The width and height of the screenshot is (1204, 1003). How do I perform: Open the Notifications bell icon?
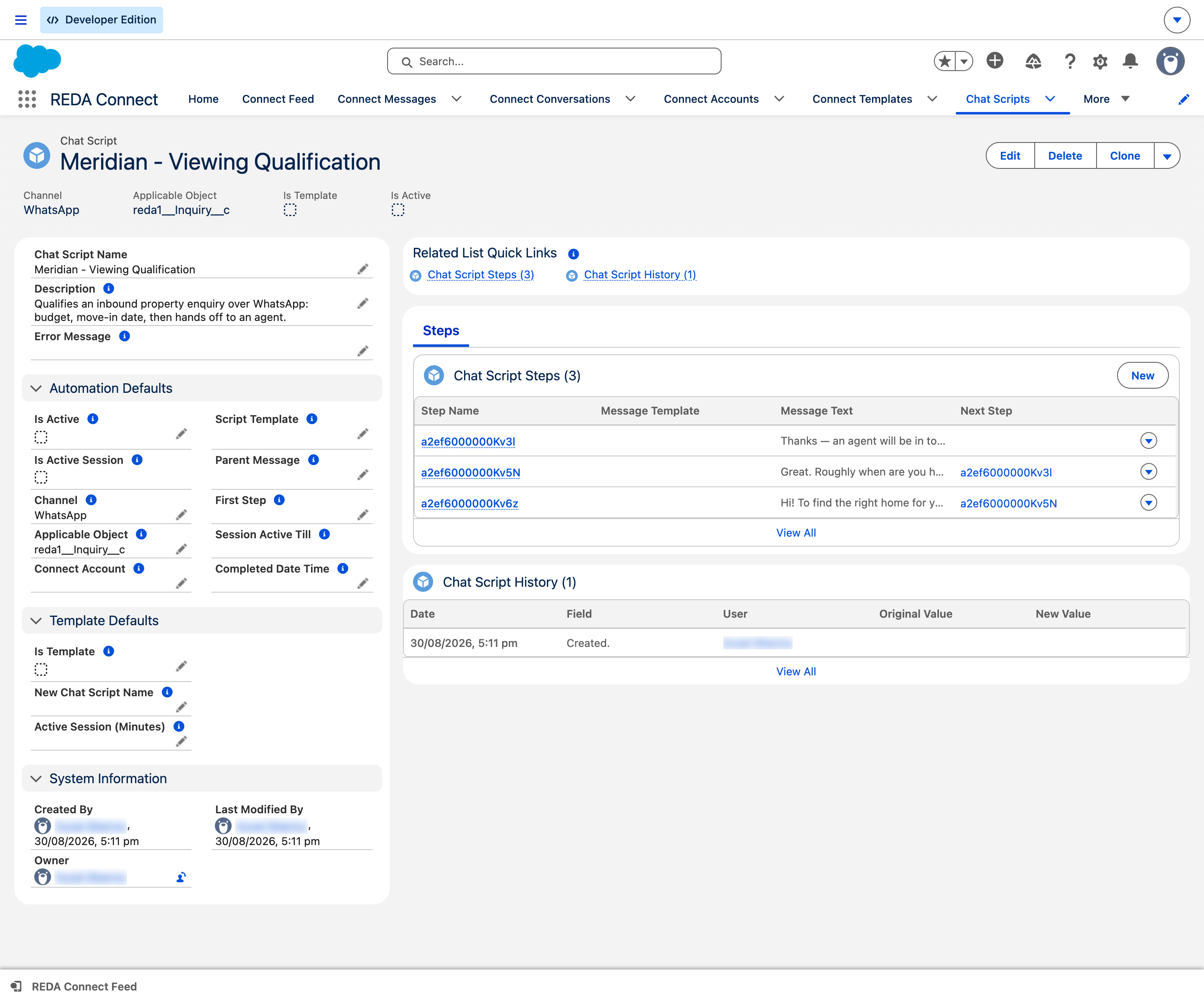click(1130, 61)
